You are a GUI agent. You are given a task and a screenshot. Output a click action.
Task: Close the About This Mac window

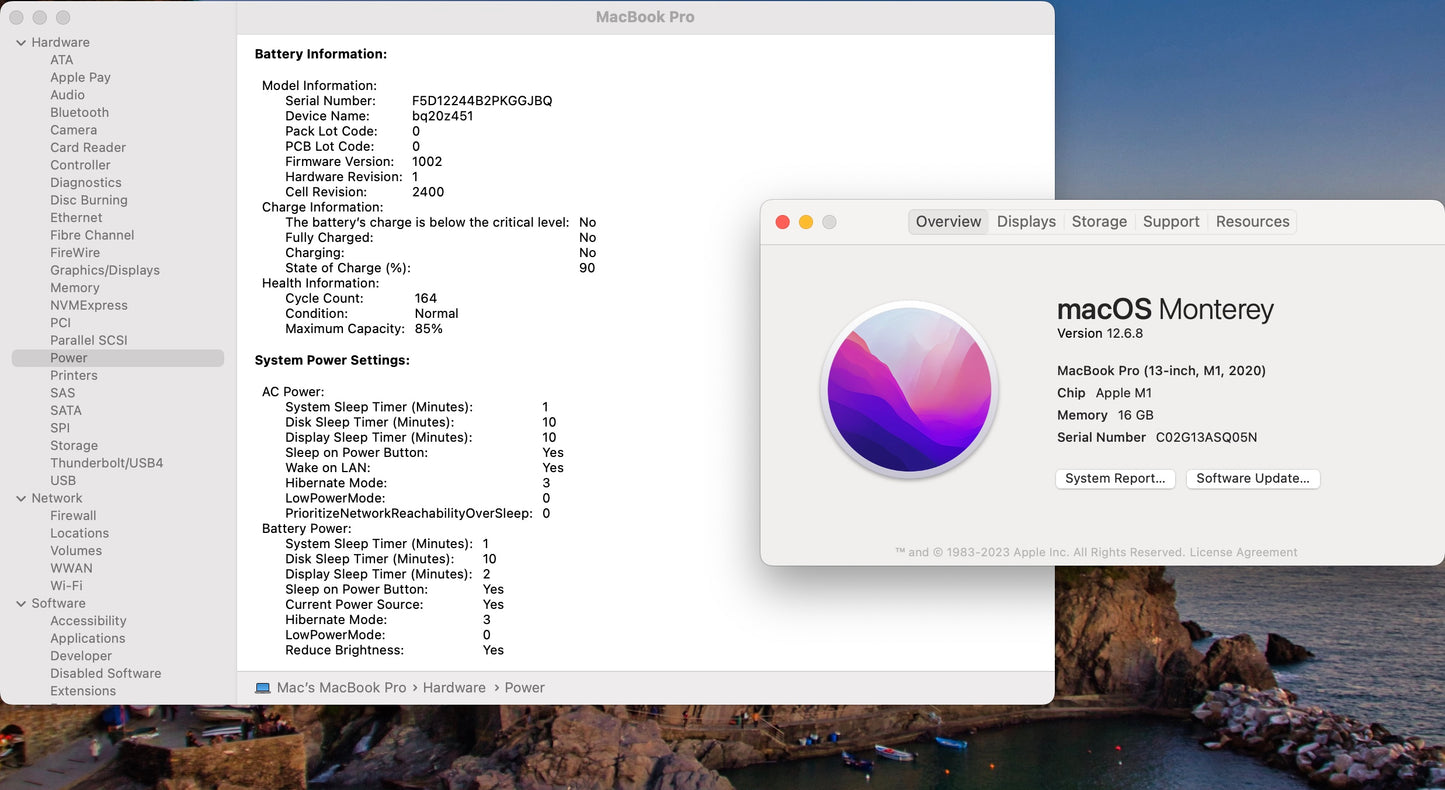point(783,222)
